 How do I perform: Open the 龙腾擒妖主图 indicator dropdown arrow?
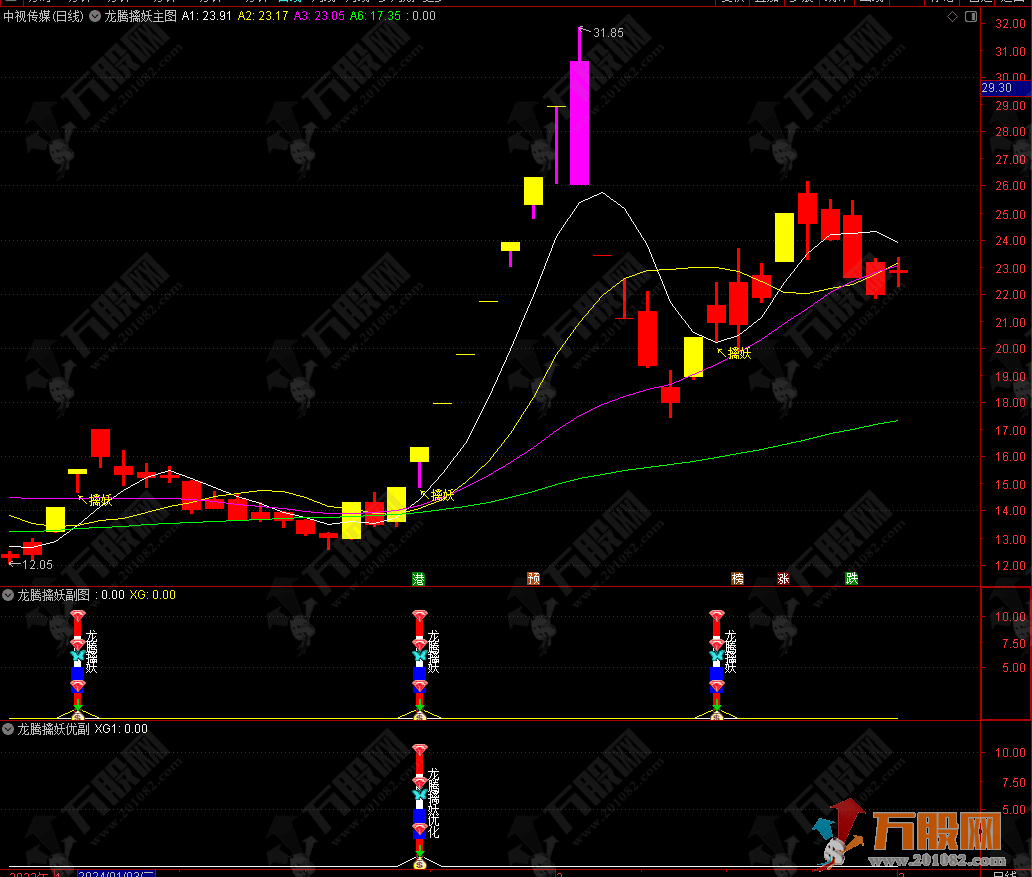click(95, 16)
